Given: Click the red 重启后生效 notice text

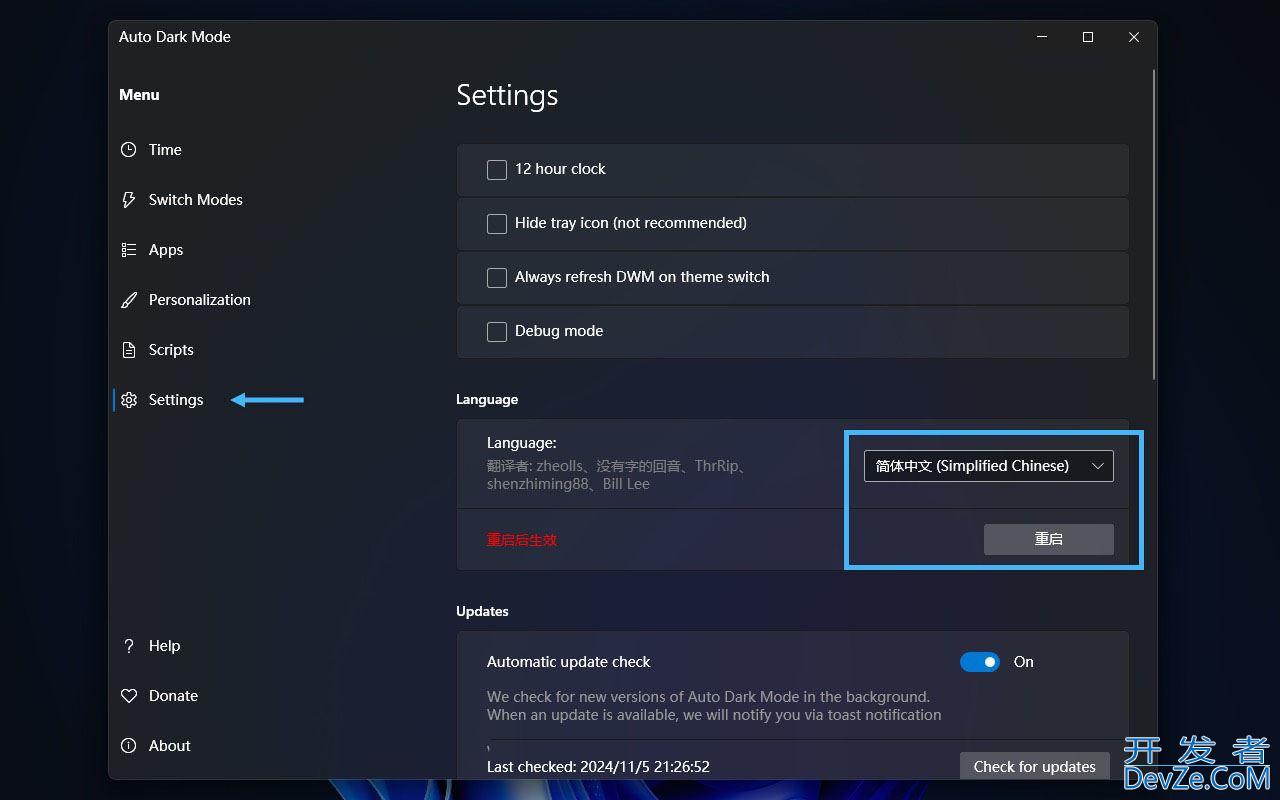Looking at the screenshot, I should 522,540.
